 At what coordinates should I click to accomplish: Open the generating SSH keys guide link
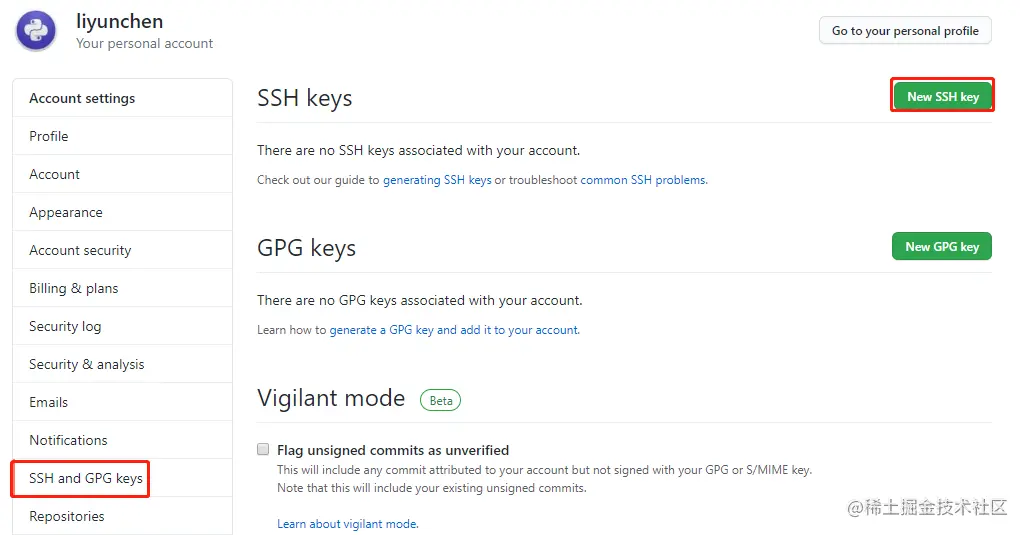point(437,180)
